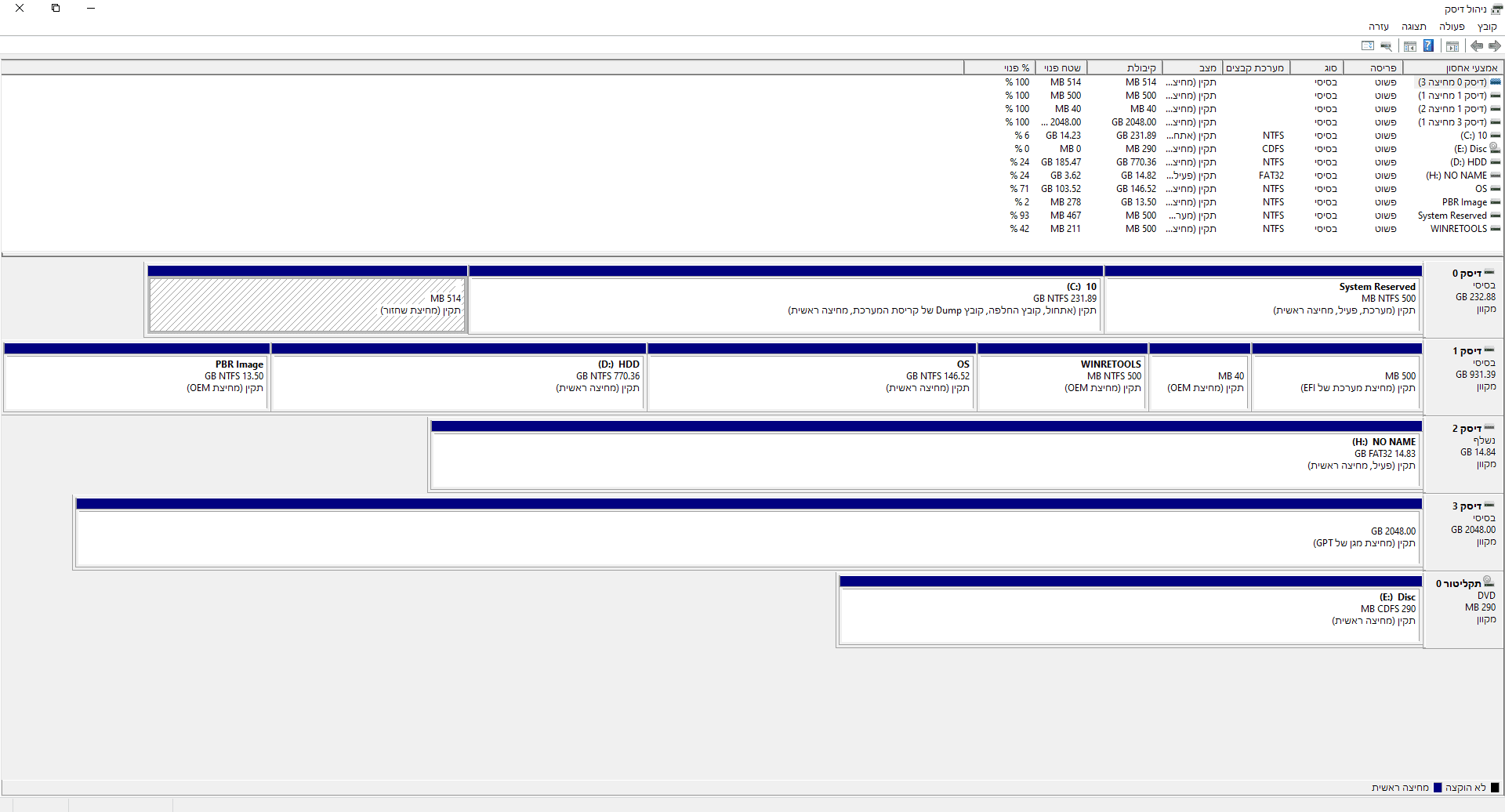
Task: Click the disk with magnifier toolbar icon
Action: pos(1386,45)
